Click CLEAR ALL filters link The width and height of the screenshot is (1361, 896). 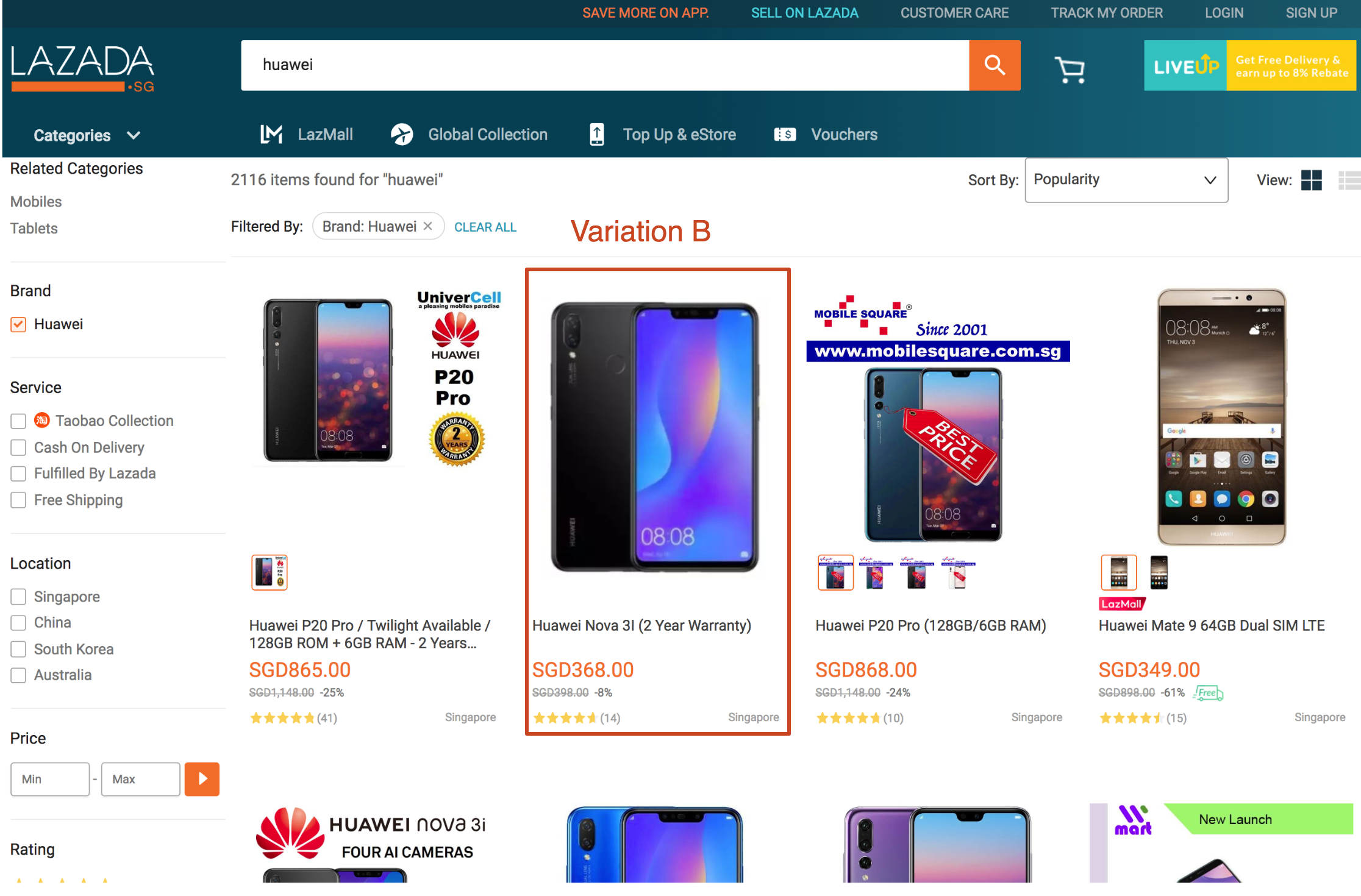(x=485, y=226)
